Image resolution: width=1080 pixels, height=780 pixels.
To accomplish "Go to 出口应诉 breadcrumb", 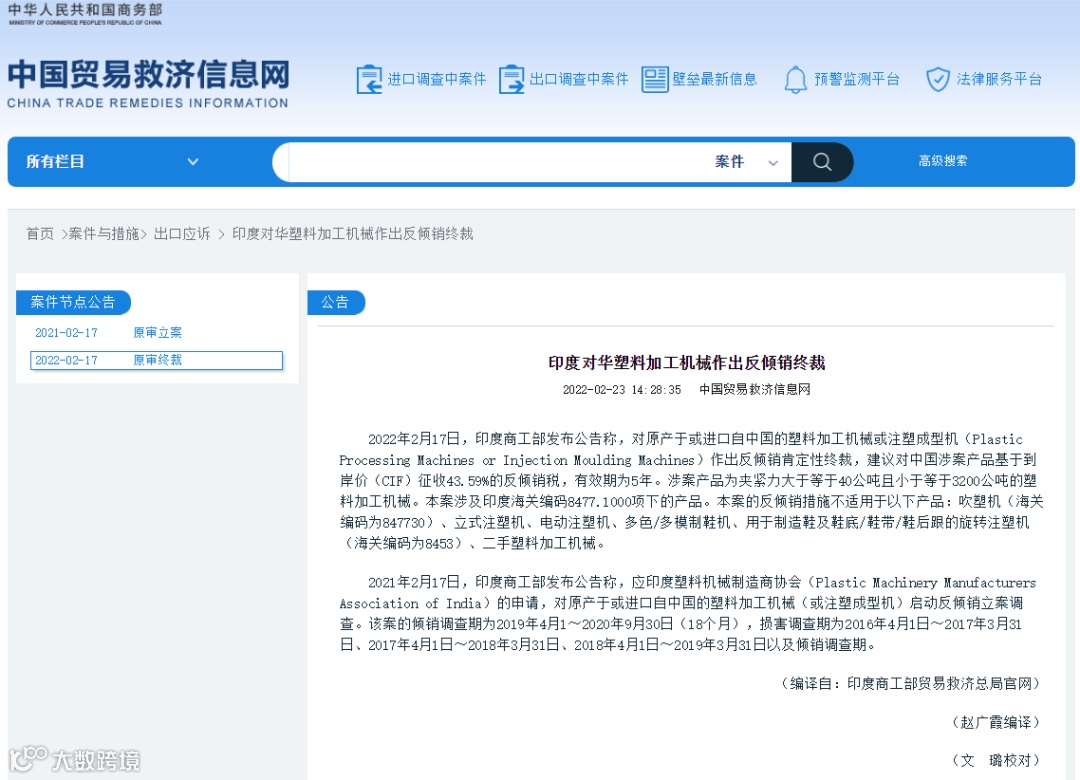I will [182, 234].
